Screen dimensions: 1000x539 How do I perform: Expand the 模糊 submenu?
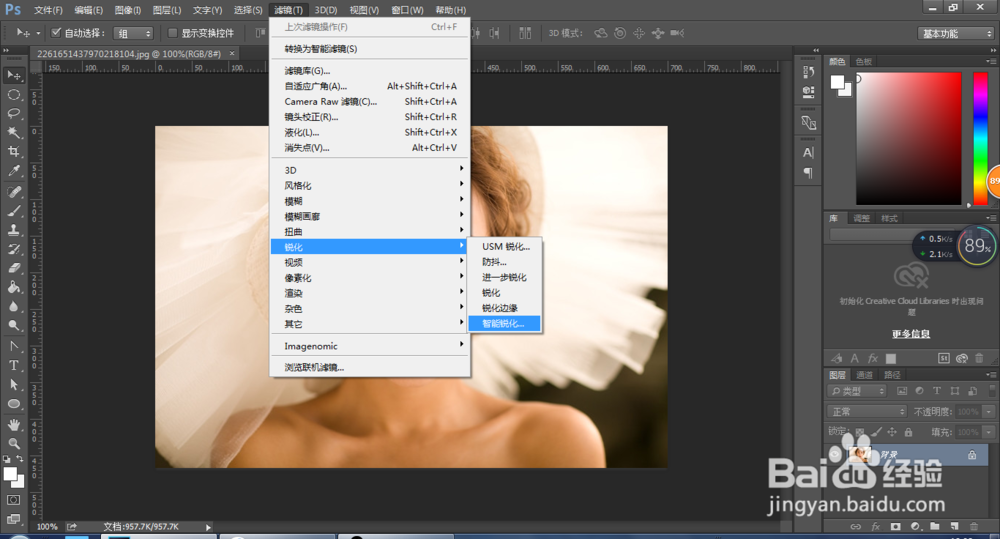[370, 201]
